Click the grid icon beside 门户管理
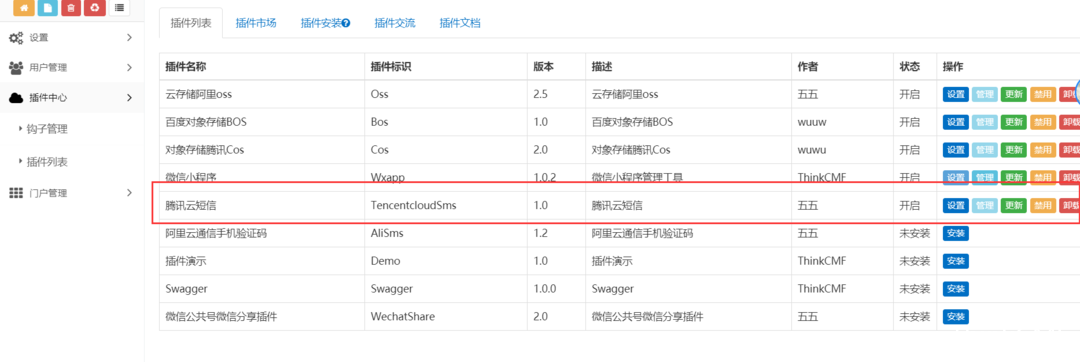The height and width of the screenshot is (362, 1080). (16, 193)
